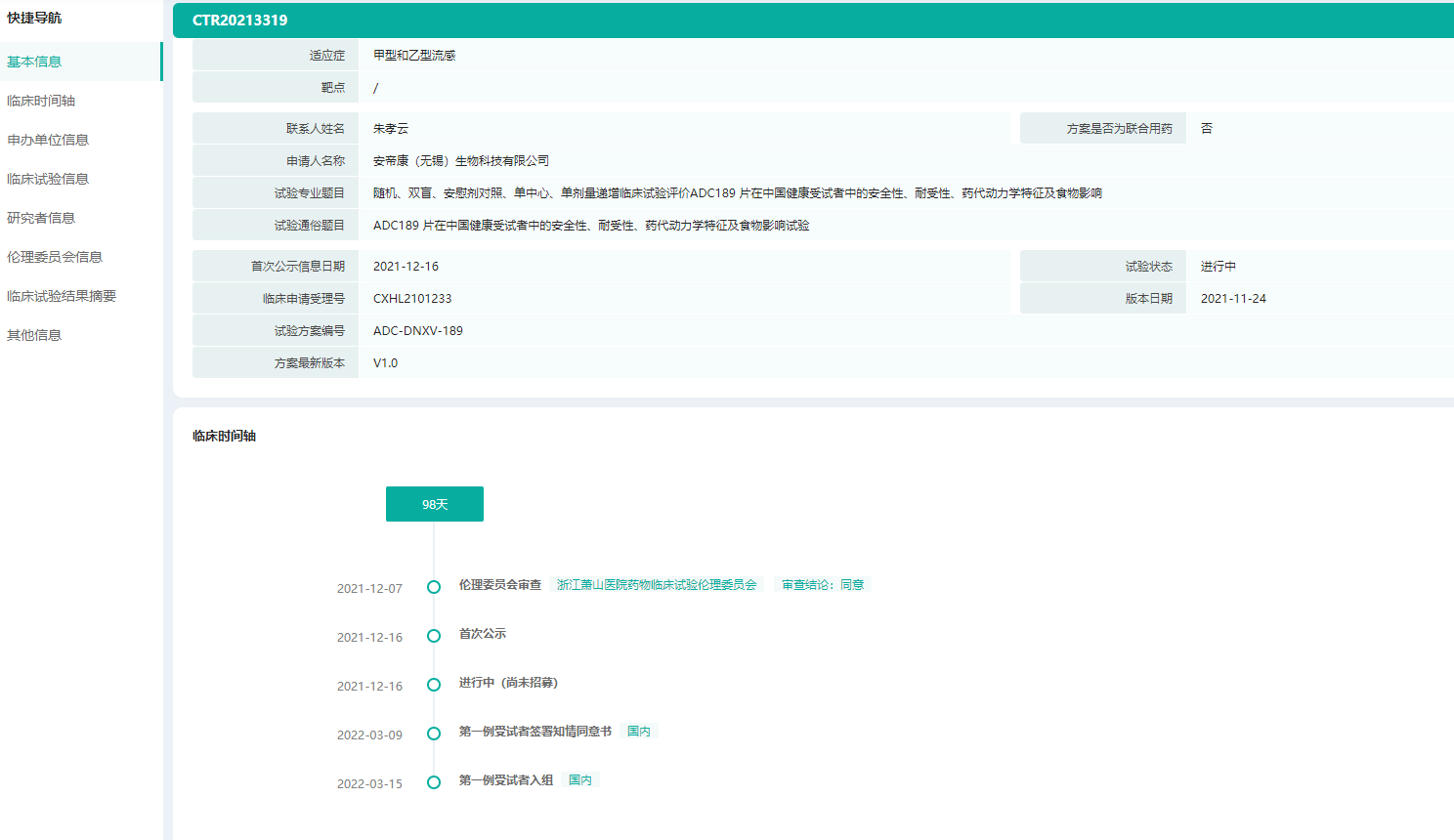This screenshot has height=840, width=1454.
Task: Click timeline marker for 进行中（尚未招募）
Action: 434,685
